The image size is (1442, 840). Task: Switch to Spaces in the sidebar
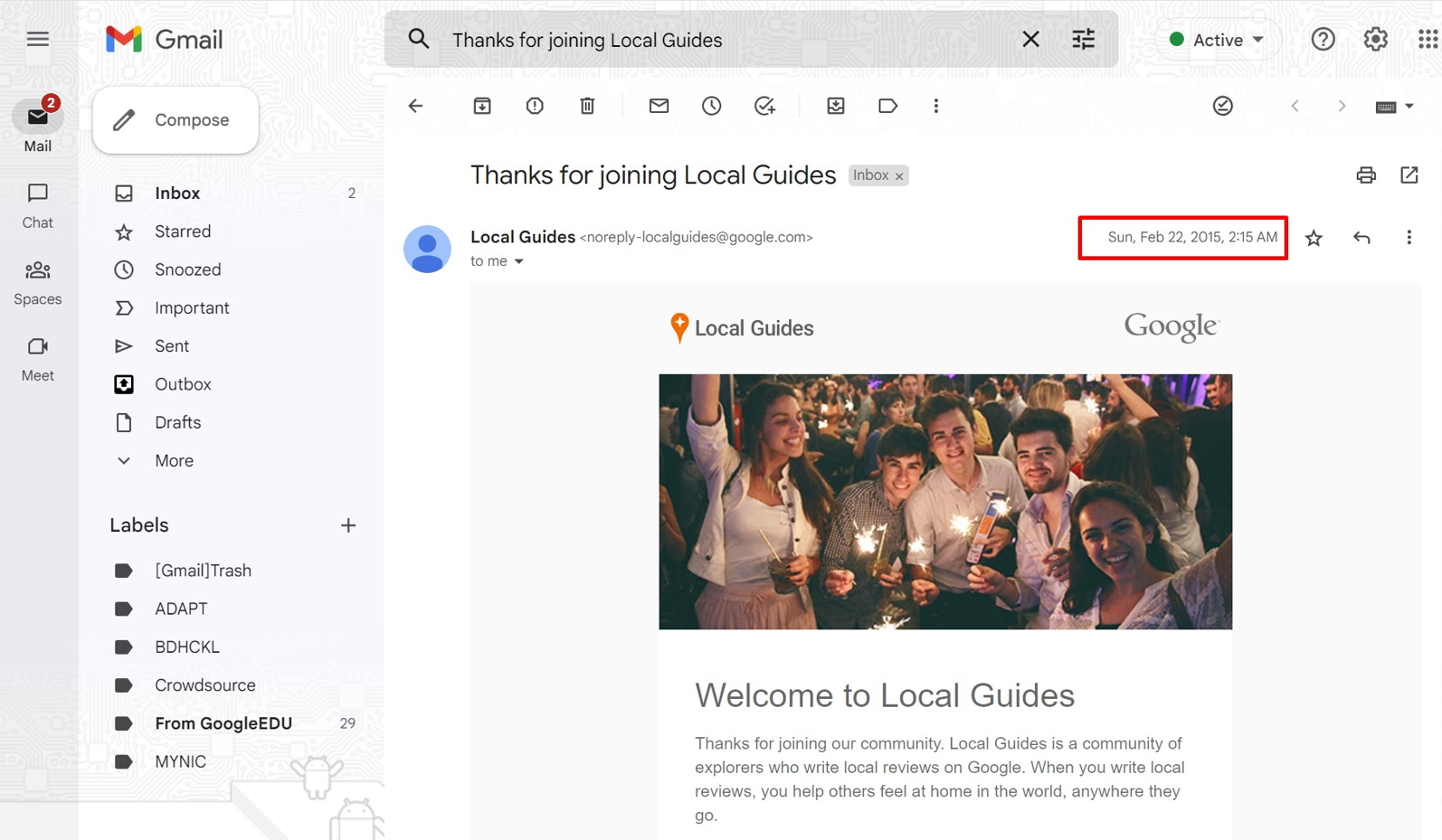tap(37, 283)
